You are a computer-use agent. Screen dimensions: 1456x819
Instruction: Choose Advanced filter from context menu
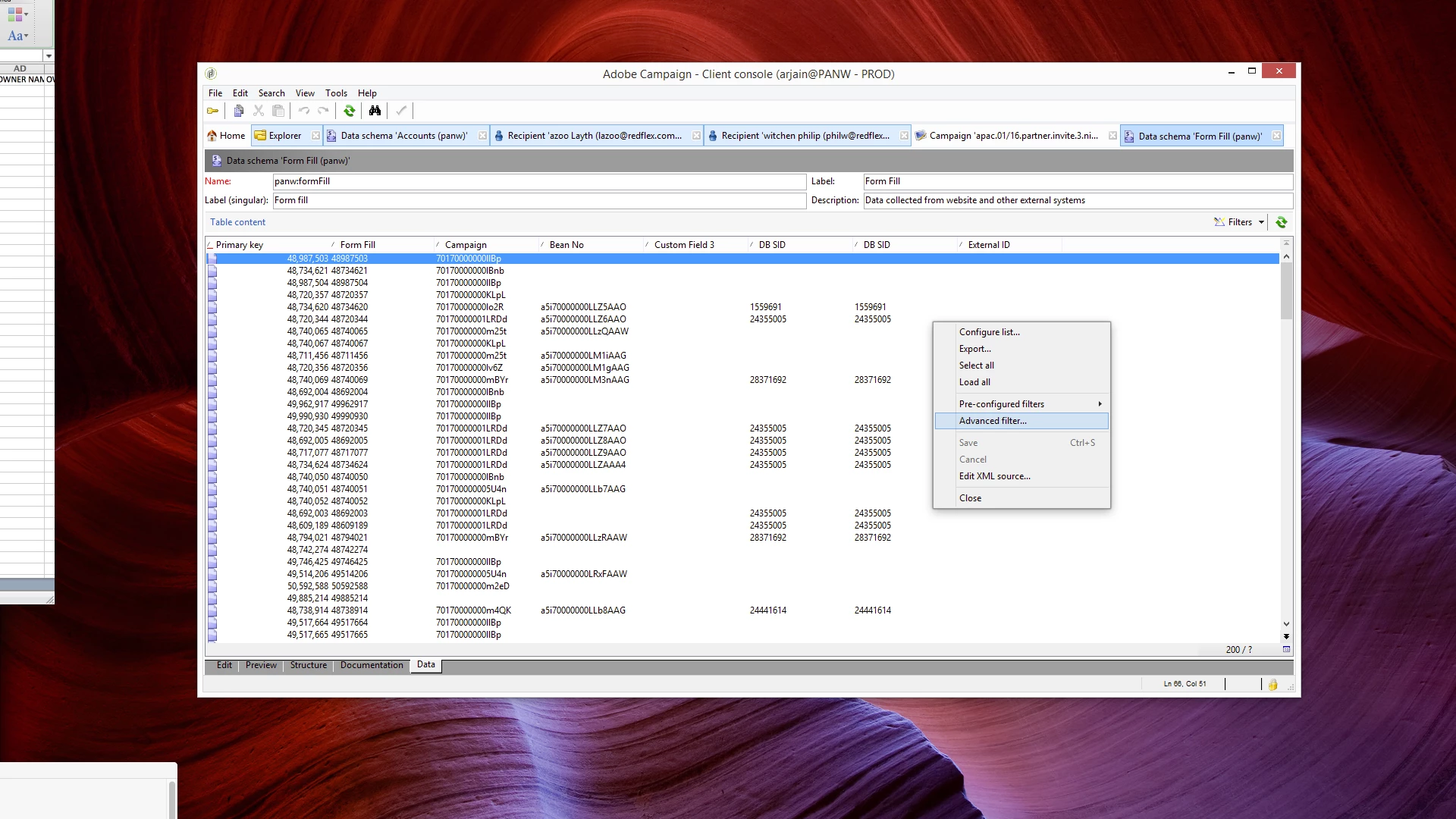pos(993,421)
